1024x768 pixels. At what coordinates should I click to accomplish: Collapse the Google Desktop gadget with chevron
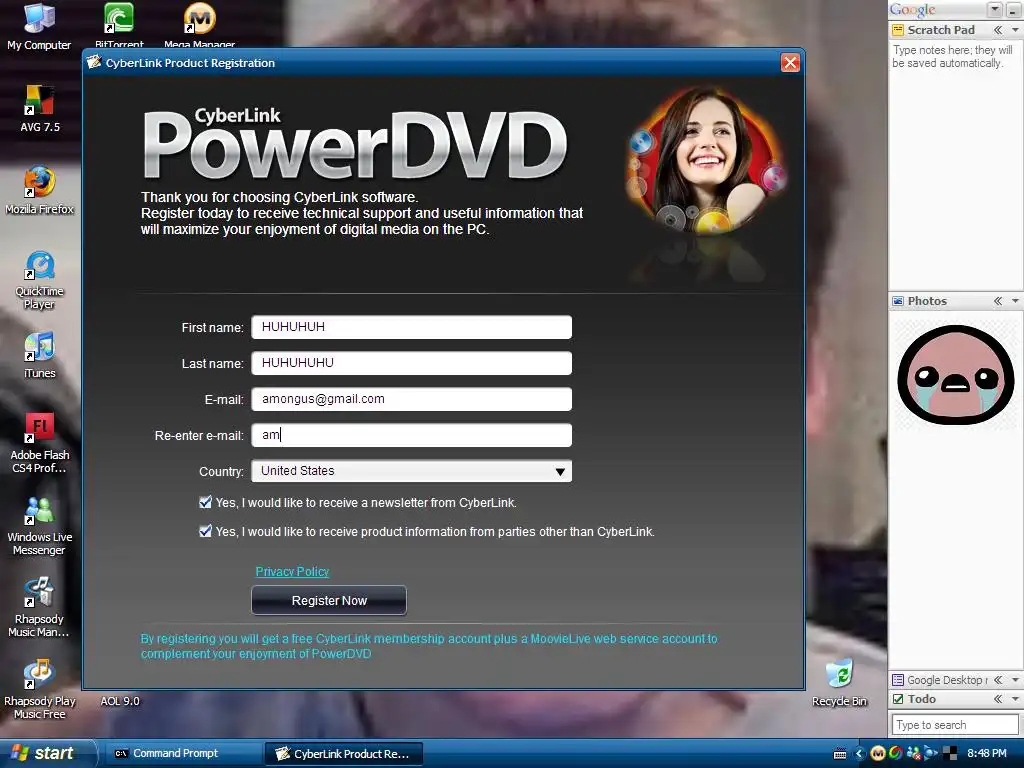(998, 680)
